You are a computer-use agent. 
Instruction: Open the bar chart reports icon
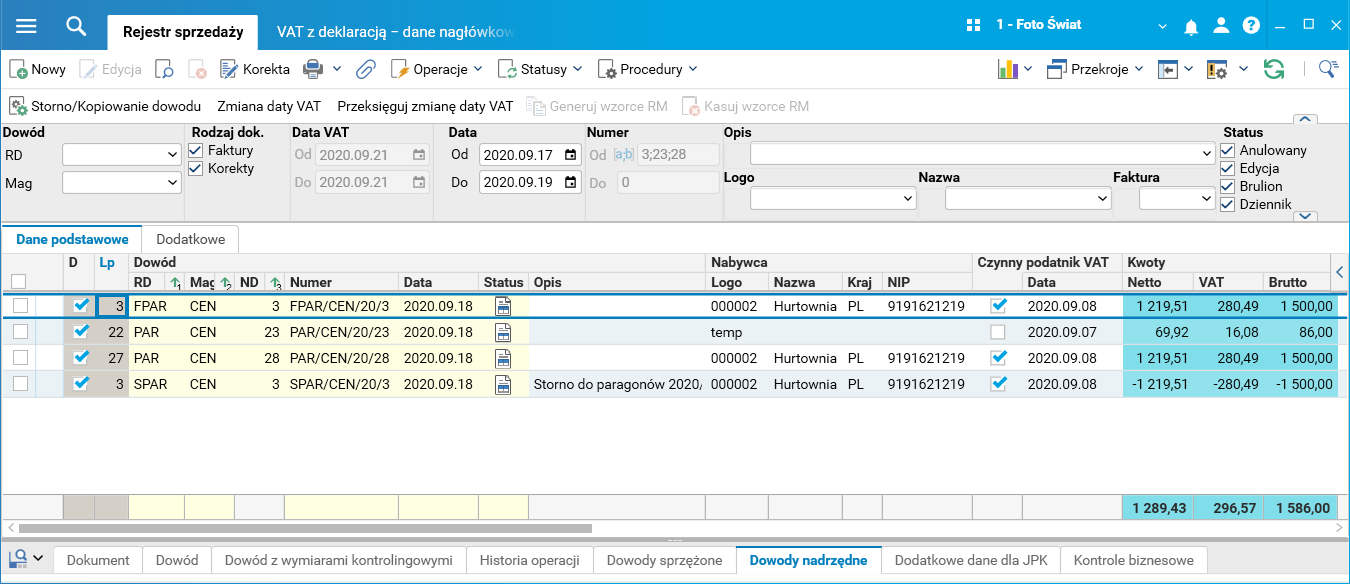1007,69
